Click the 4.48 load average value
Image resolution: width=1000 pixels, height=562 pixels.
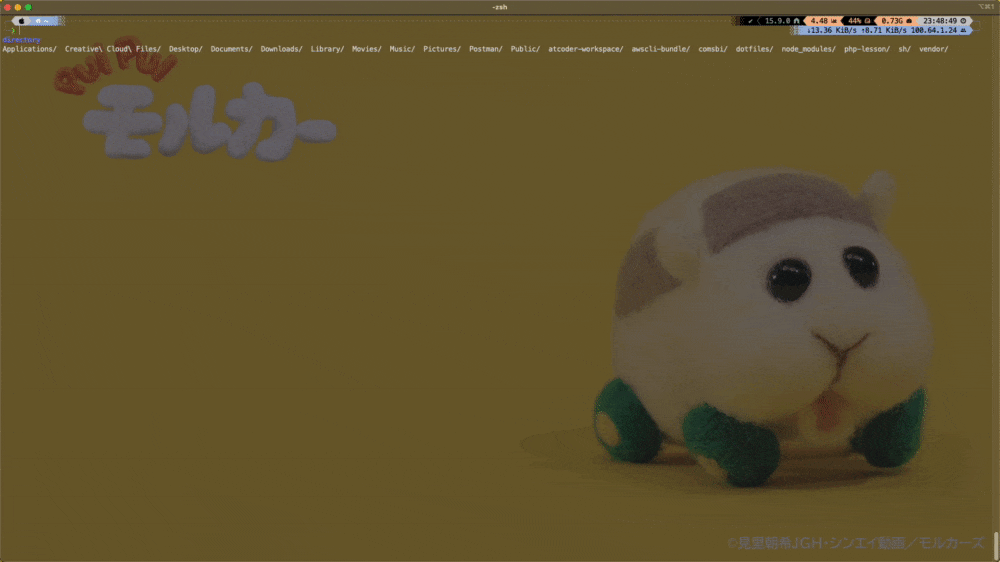coord(819,21)
